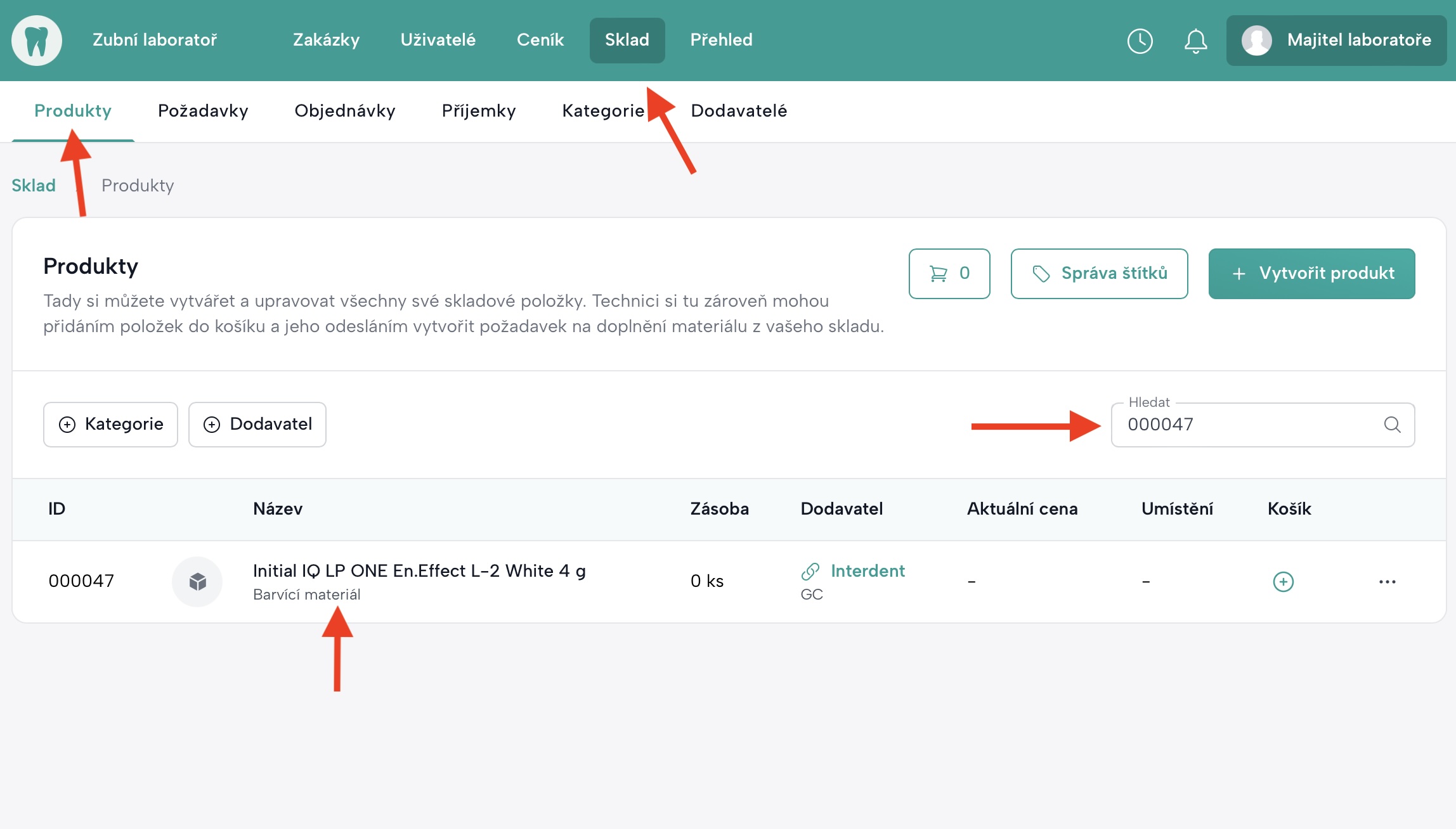Switch to the Objednávky tab
Image resolution: width=1456 pixels, height=829 pixels.
(x=345, y=111)
